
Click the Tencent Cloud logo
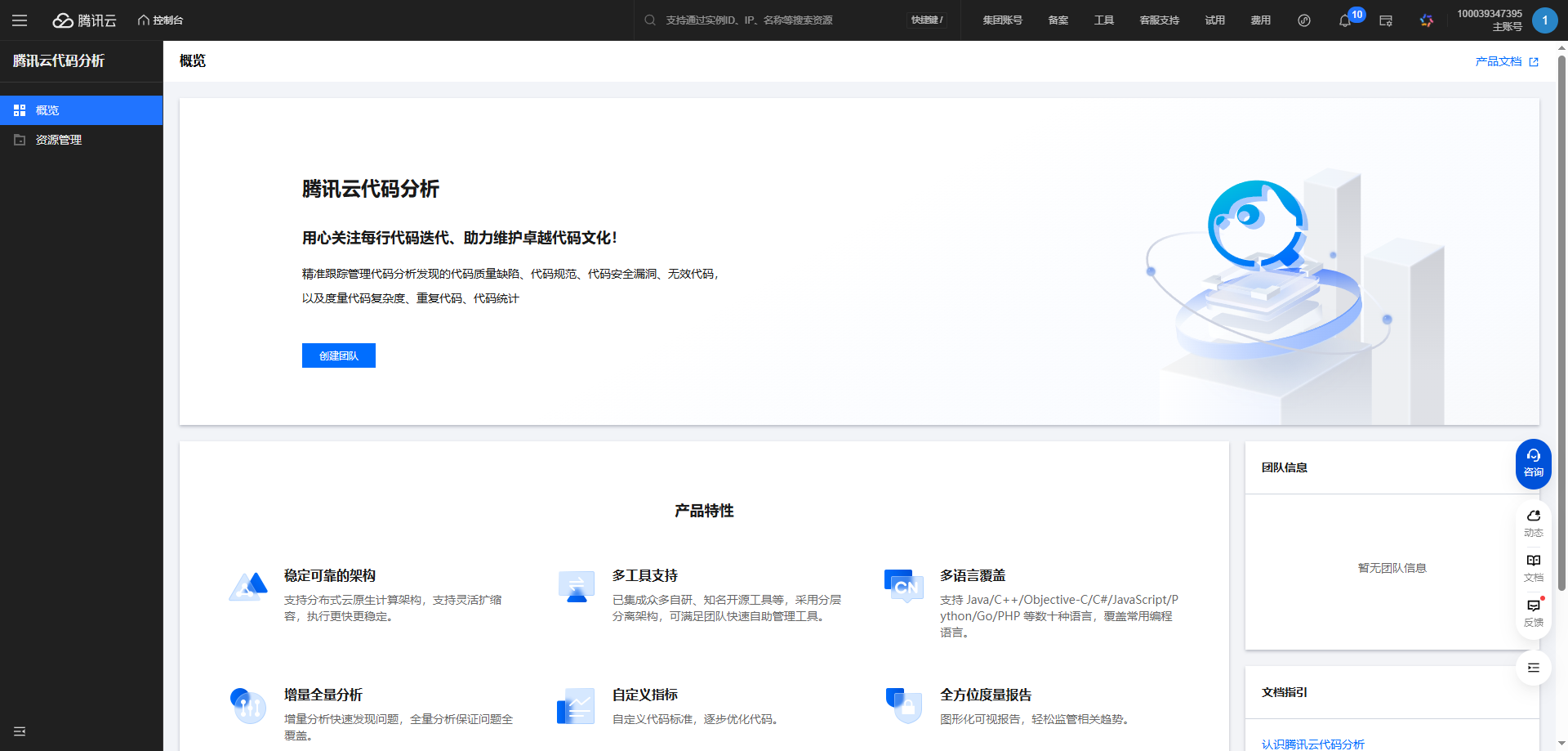tap(85, 20)
